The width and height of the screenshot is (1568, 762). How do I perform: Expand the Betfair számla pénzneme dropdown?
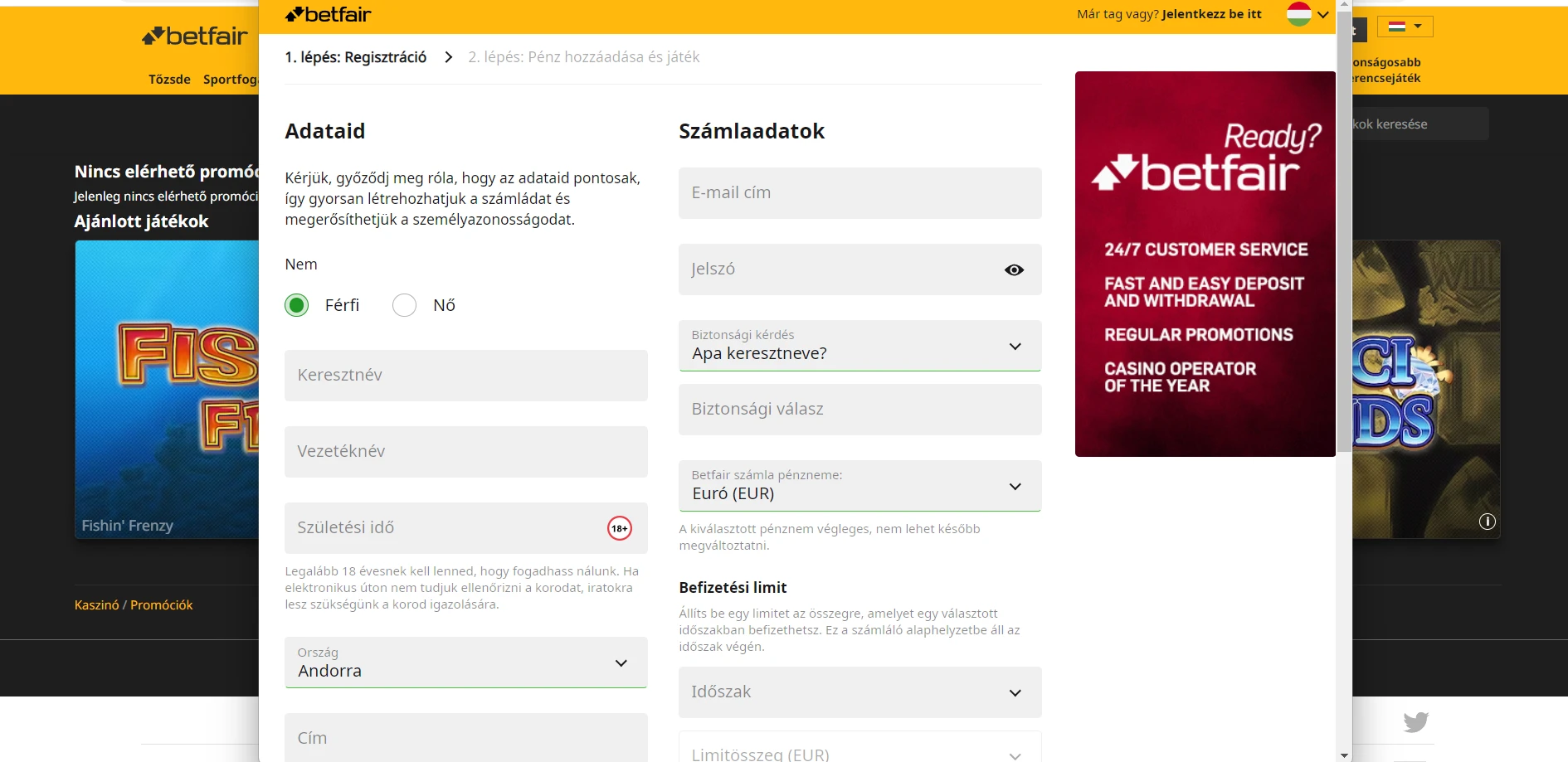point(859,486)
